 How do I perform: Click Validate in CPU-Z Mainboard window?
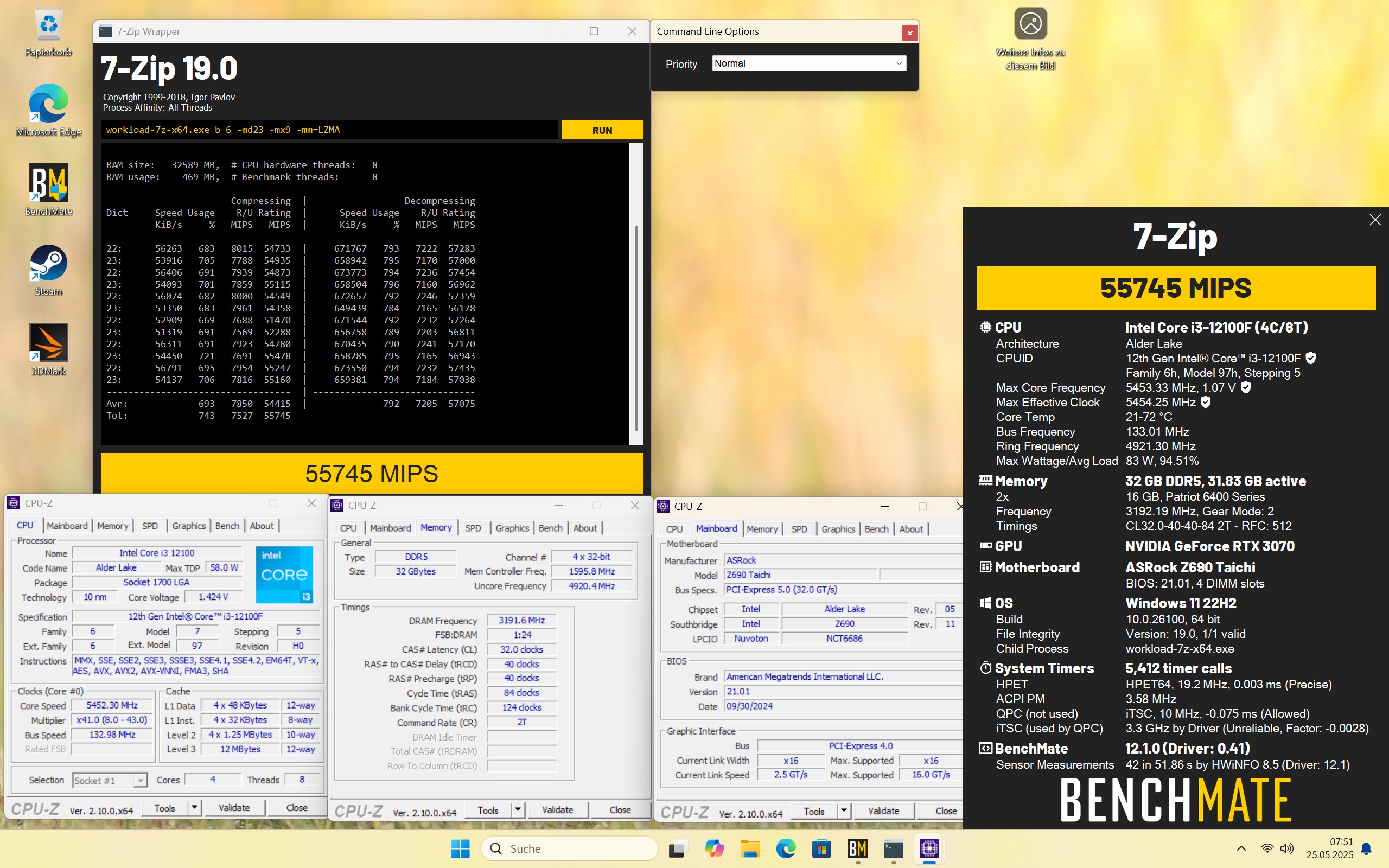point(883,811)
